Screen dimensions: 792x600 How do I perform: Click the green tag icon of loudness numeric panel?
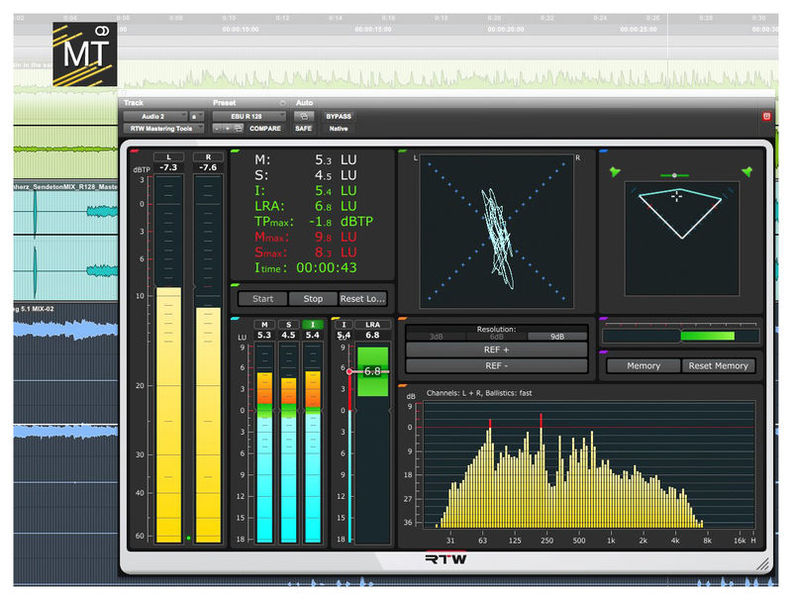point(235,151)
